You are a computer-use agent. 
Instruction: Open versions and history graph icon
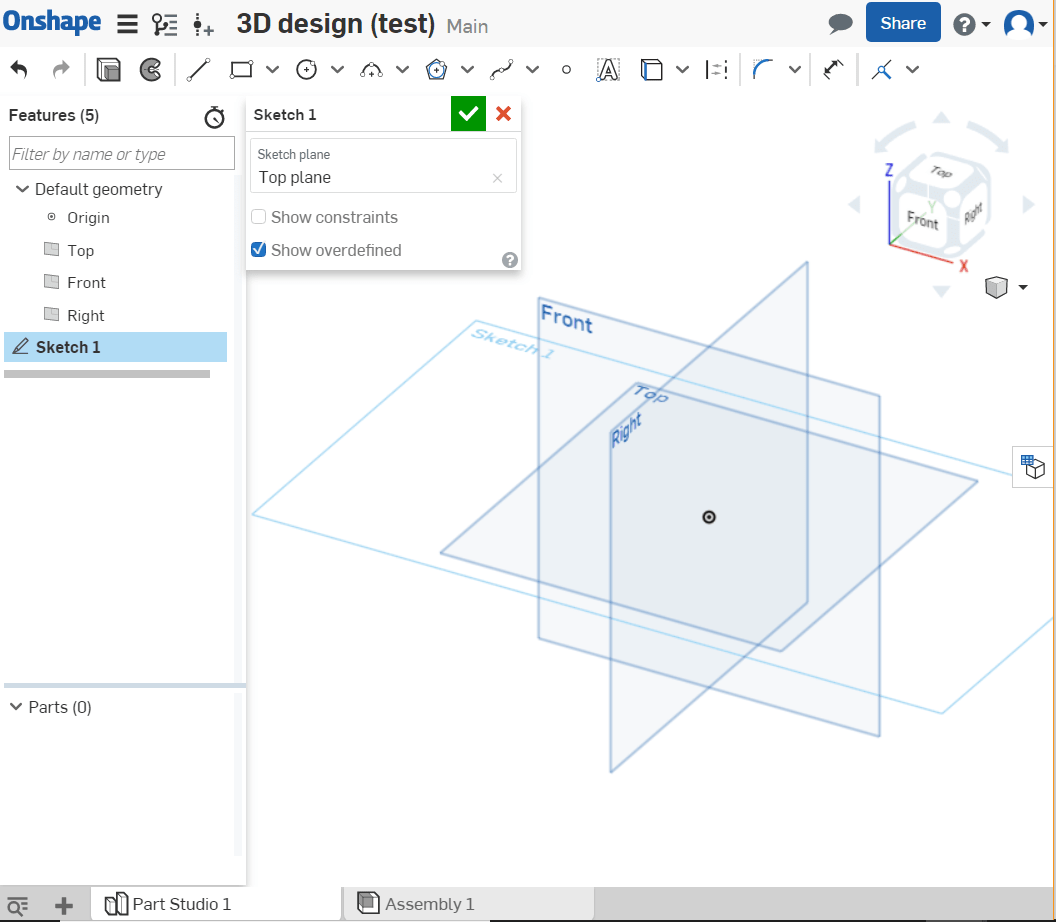click(164, 24)
